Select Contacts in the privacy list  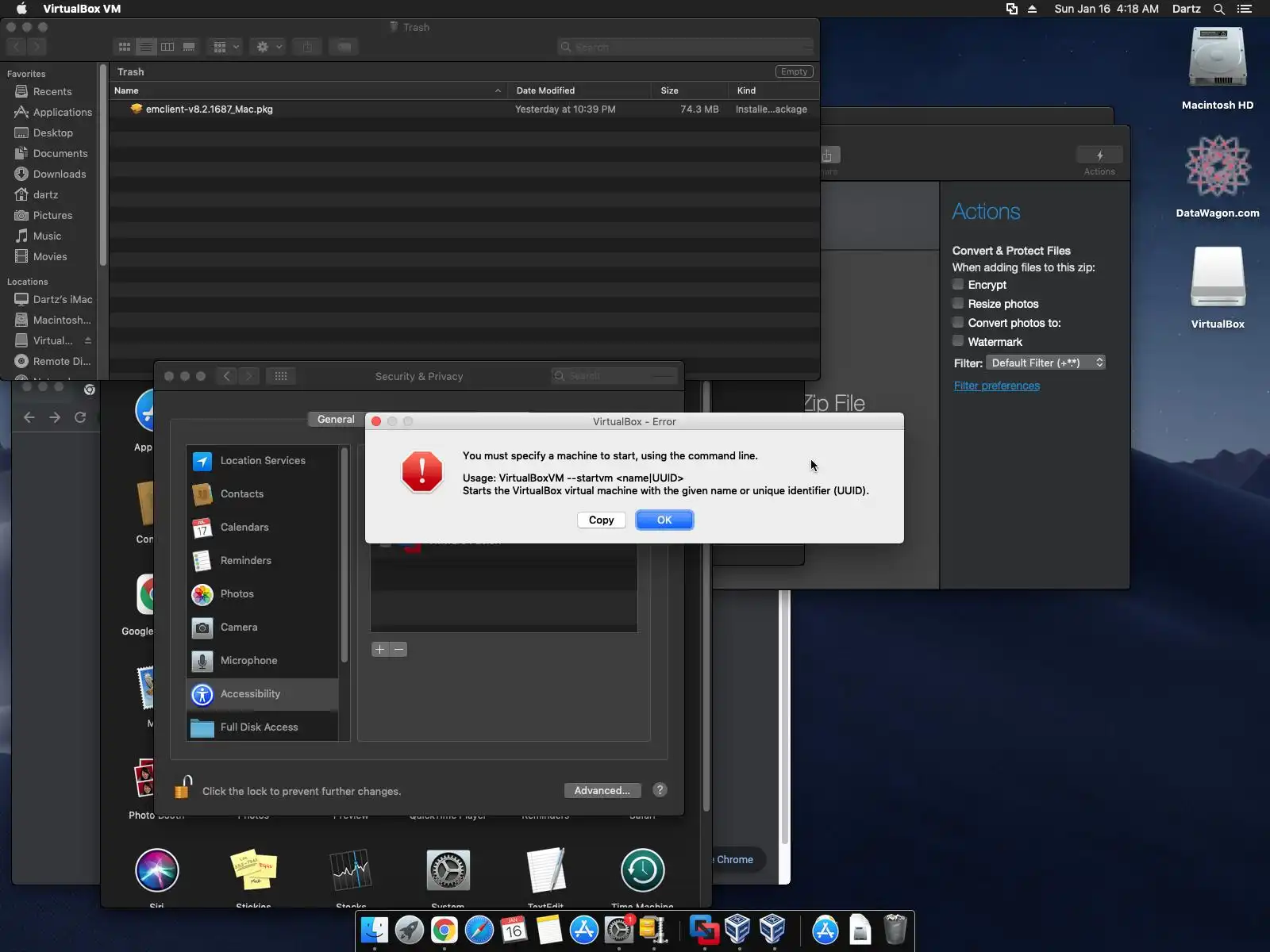(263, 494)
